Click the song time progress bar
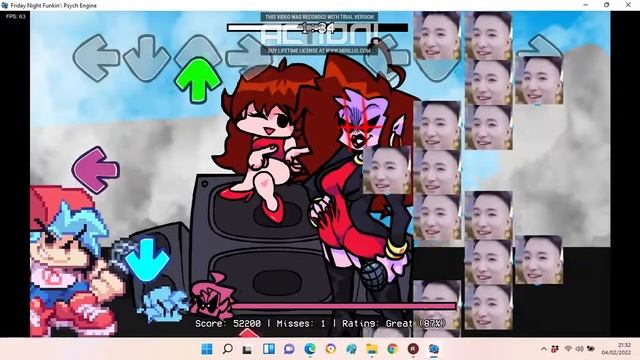 point(318,28)
